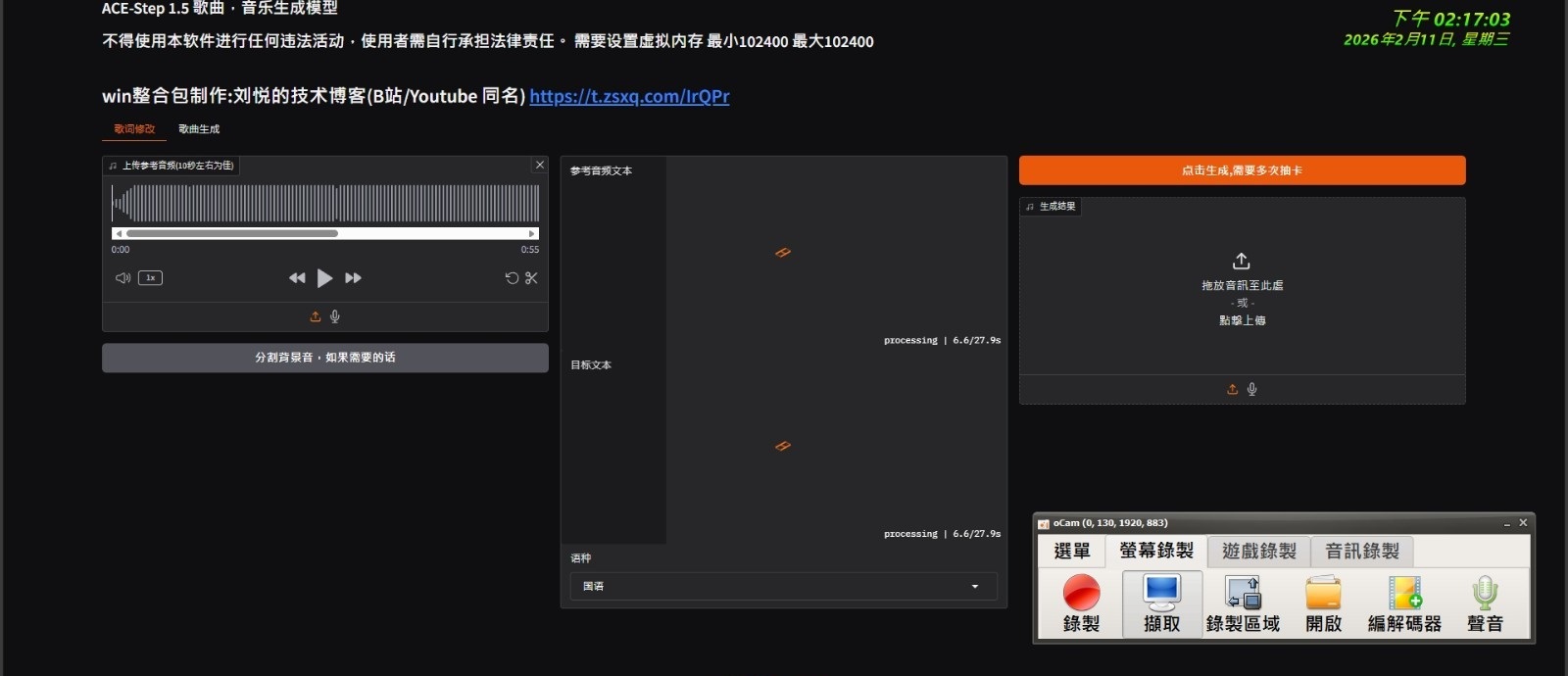Select the 遊戲錄製 tab in oCam
The height and width of the screenshot is (676, 1568).
(x=1258, y=552)
